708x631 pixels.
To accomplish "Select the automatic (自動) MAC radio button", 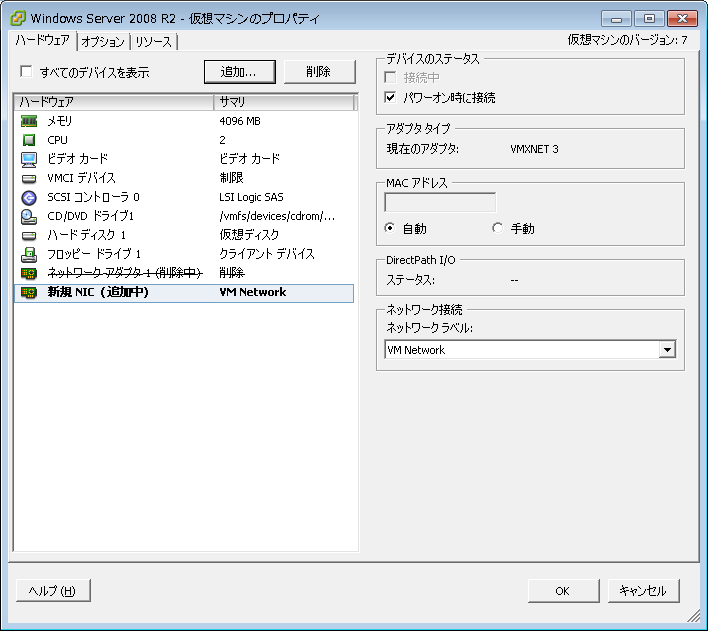I will point(390,228).
